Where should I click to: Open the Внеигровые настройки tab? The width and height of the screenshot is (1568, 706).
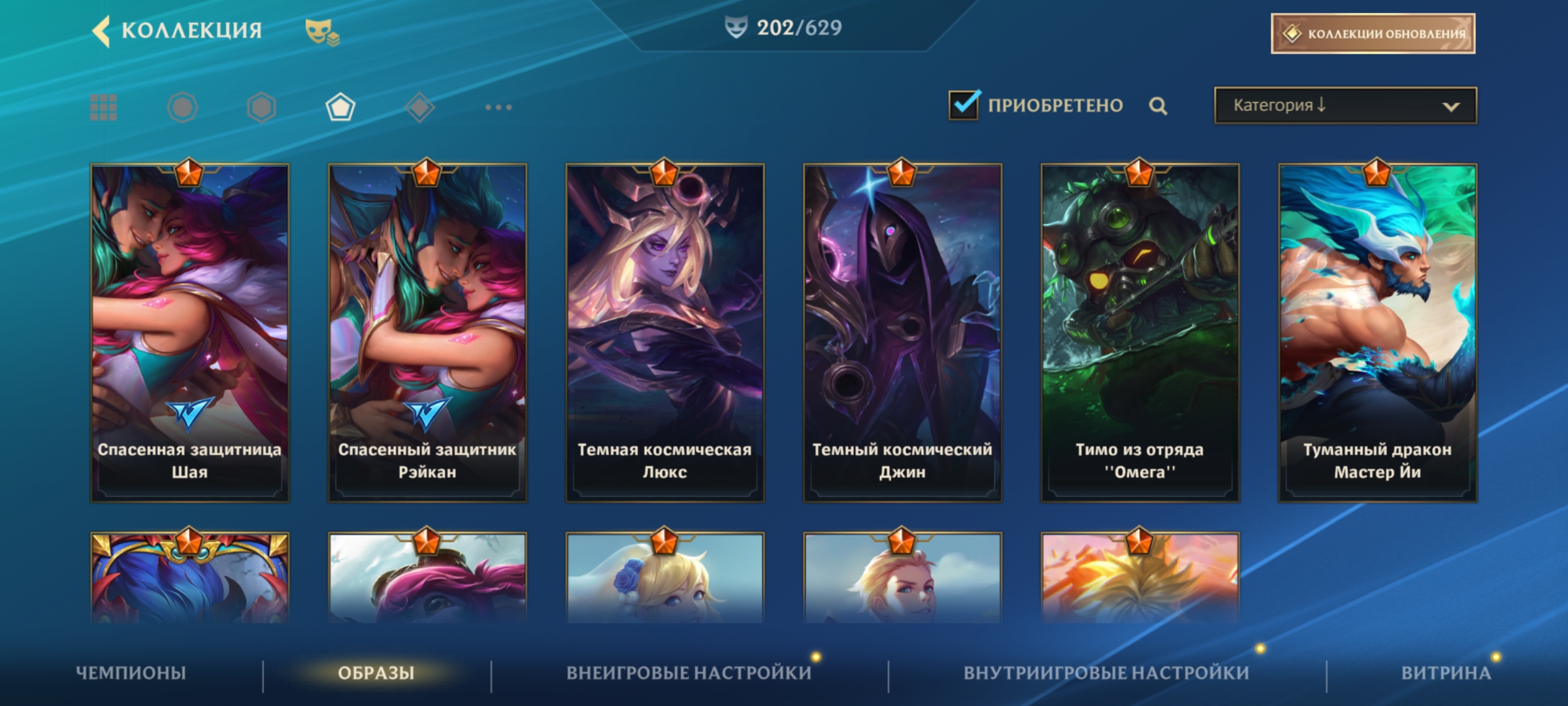[x=689, y=673]
